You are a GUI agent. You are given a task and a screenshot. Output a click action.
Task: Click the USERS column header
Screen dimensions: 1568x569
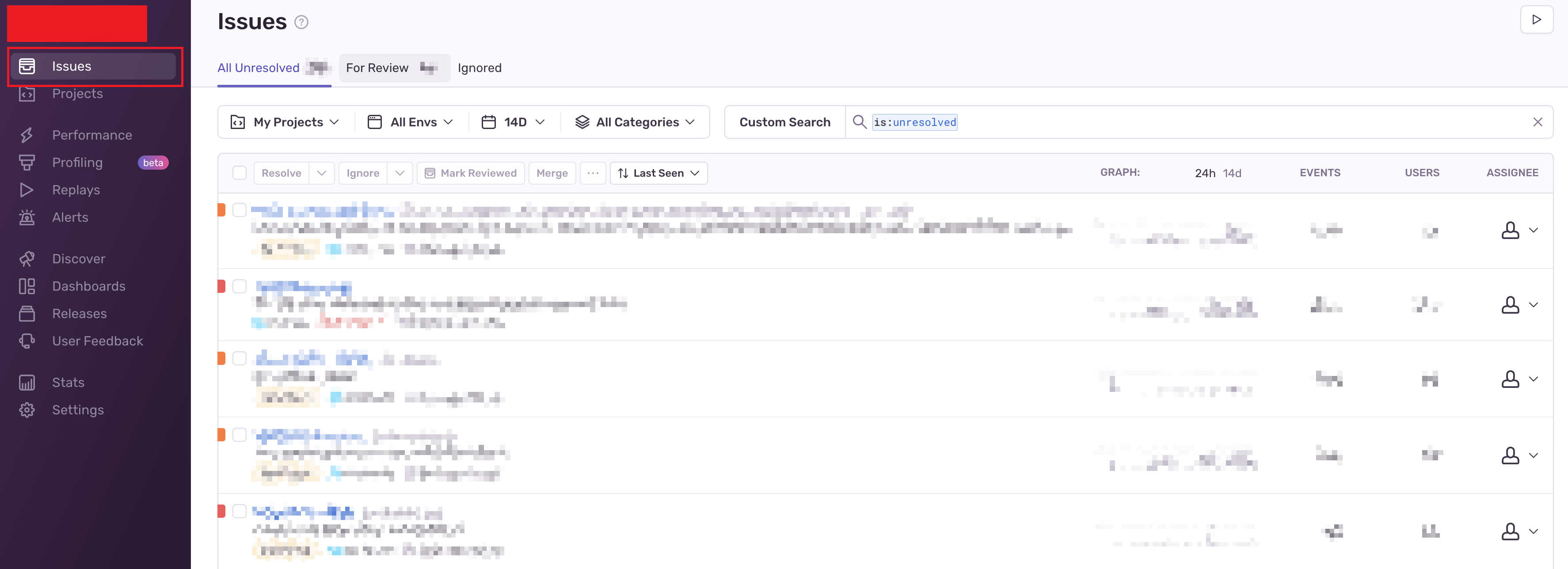coord(1422,173)
